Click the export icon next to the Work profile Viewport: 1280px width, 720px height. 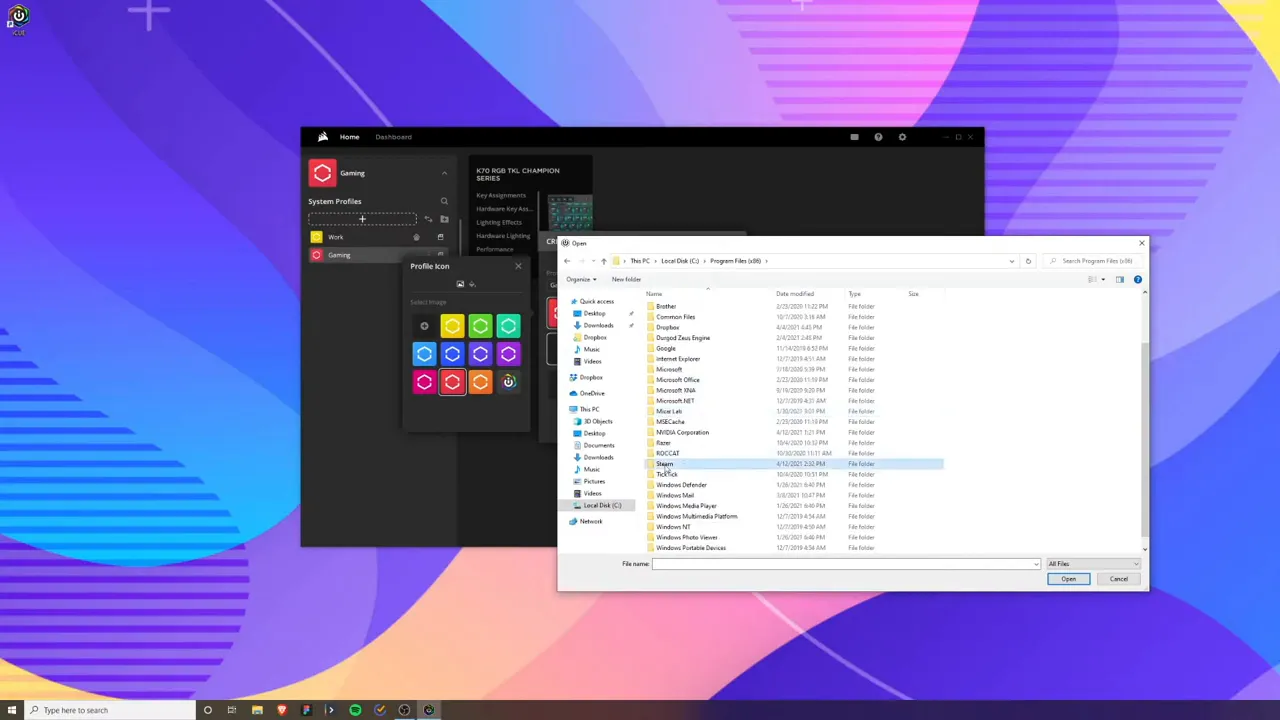(417, 237)
